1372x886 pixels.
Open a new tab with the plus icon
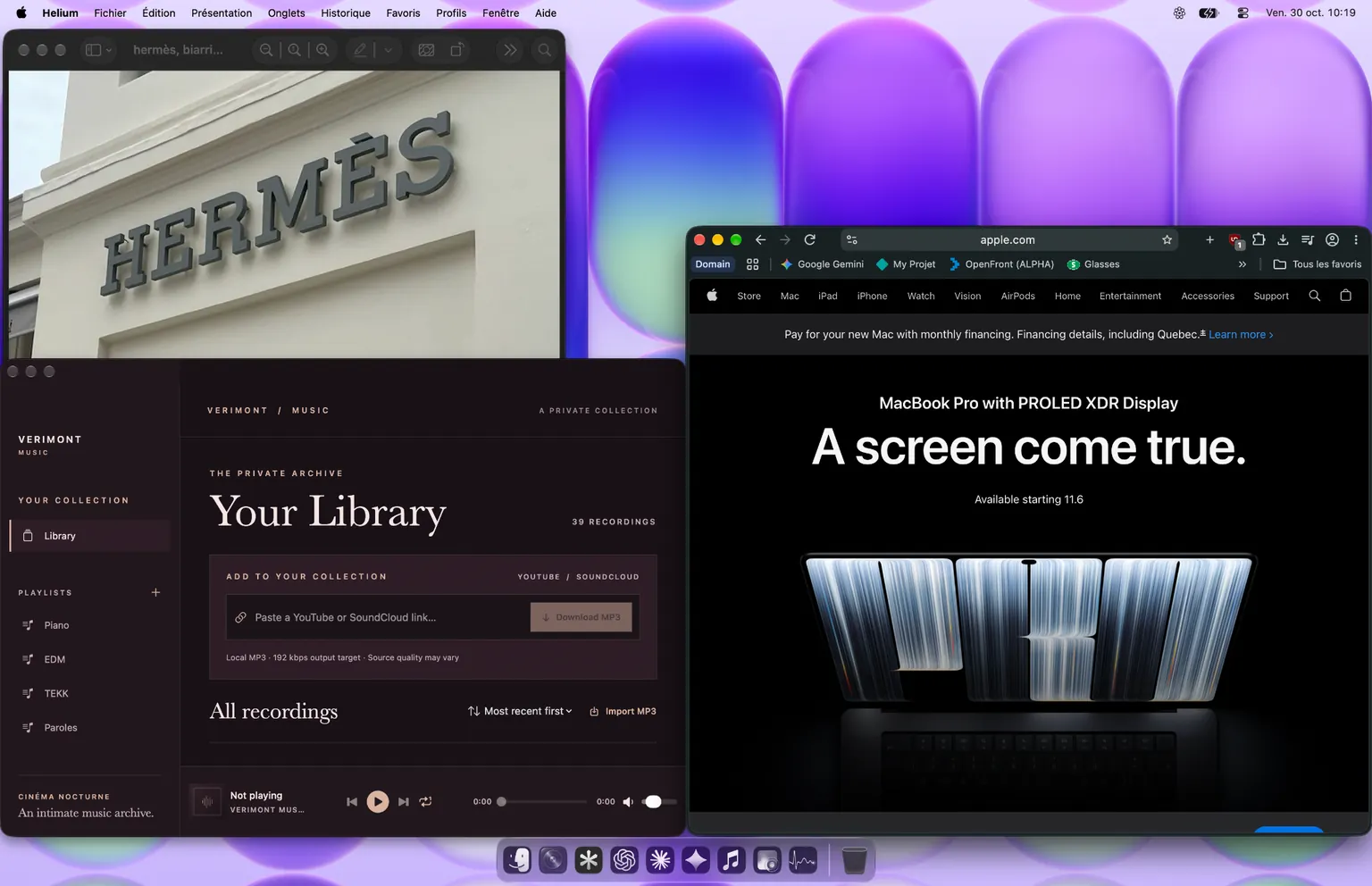point(1209,239)
